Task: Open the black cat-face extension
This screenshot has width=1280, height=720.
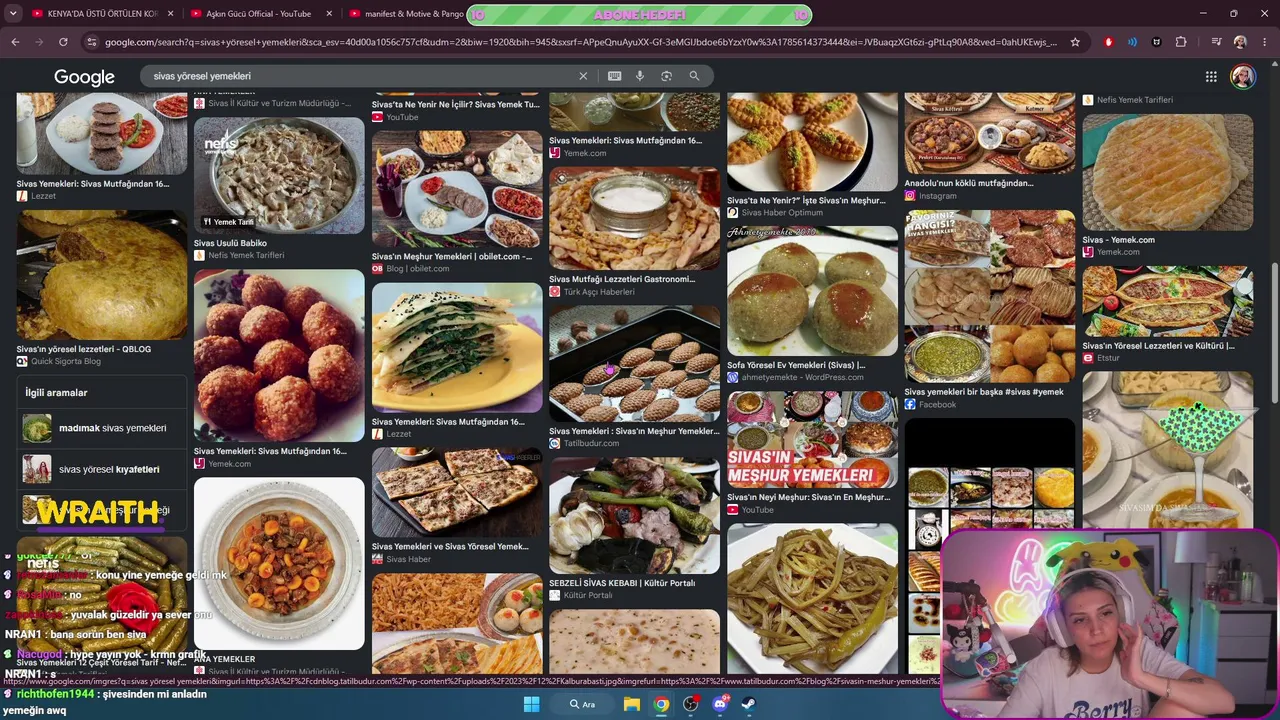Action: pos(1157,42)
